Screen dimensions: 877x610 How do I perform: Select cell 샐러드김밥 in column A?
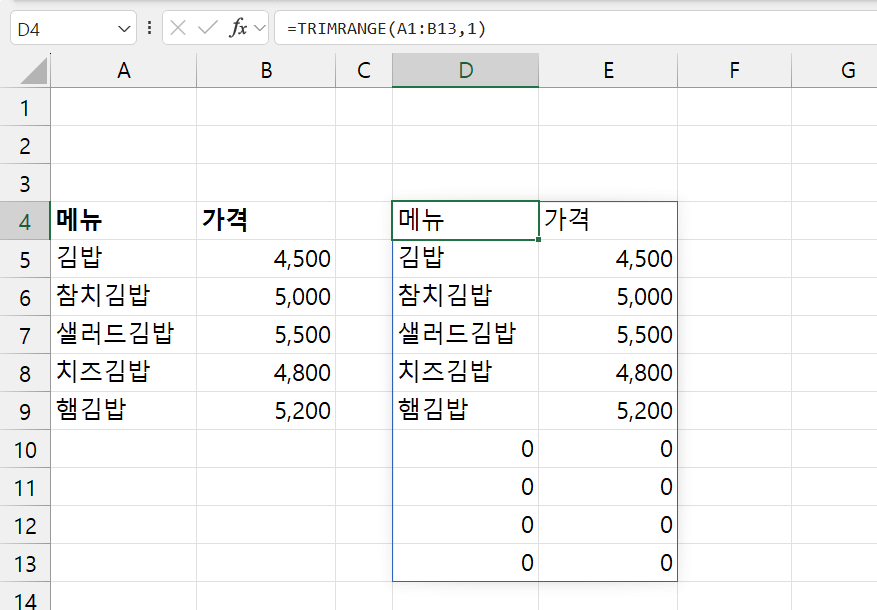pyautogui.click(x=124, y=335)
